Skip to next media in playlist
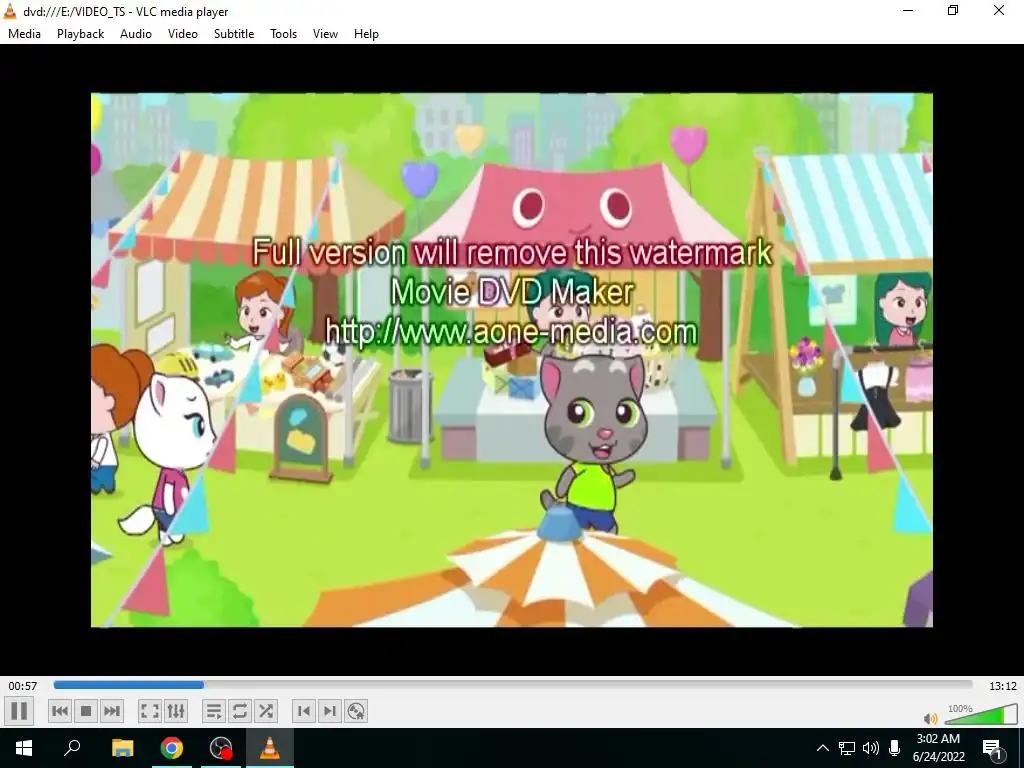Screen dimensions: 1024x768 (x=112, y=711)
